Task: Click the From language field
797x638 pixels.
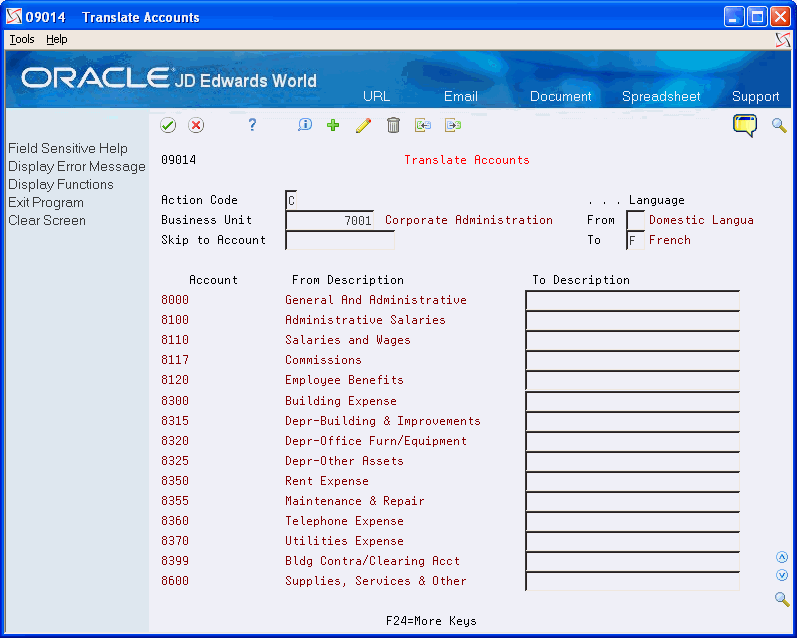Action: (x=635, y=220)
